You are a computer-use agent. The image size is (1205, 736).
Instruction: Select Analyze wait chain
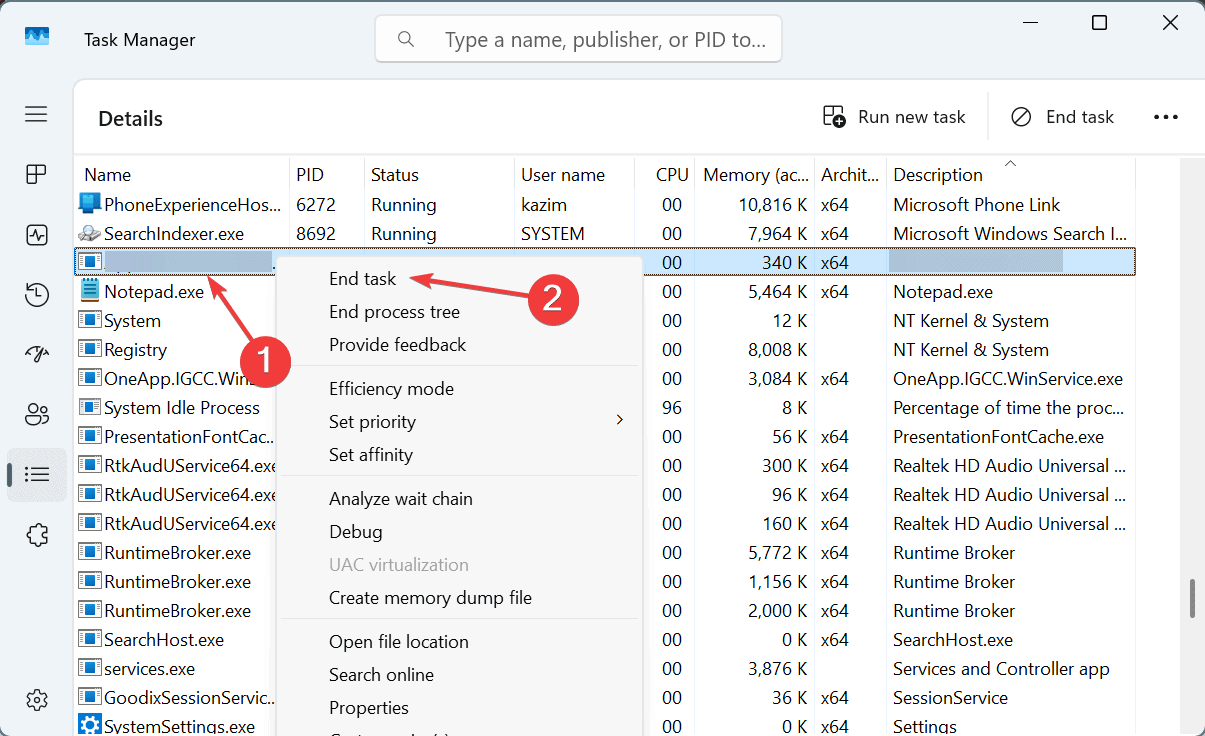[x=400, y=499]
